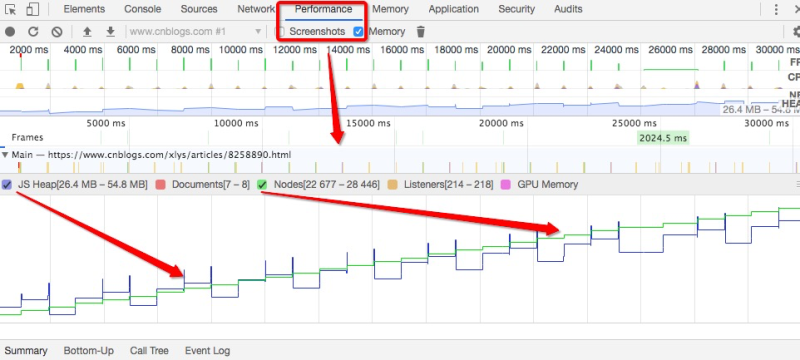The height and width of the screenshot is (360, 800).
Task: Click the Listeners orange color swatch
Action: [x=392, y=185]
